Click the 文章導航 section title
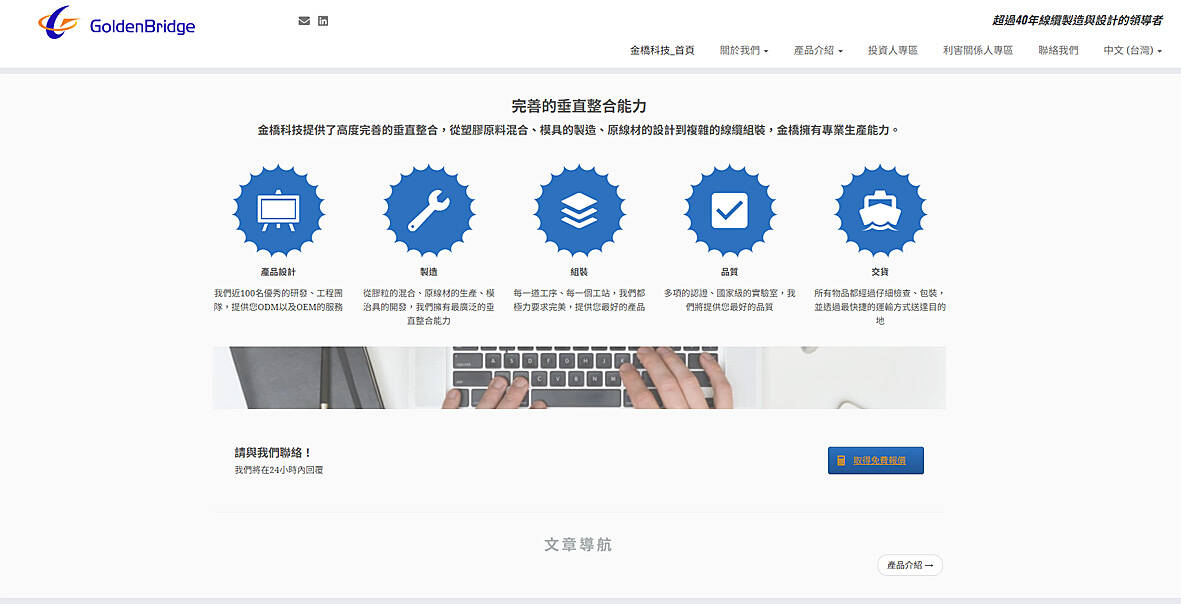 [x=578, y=545]
